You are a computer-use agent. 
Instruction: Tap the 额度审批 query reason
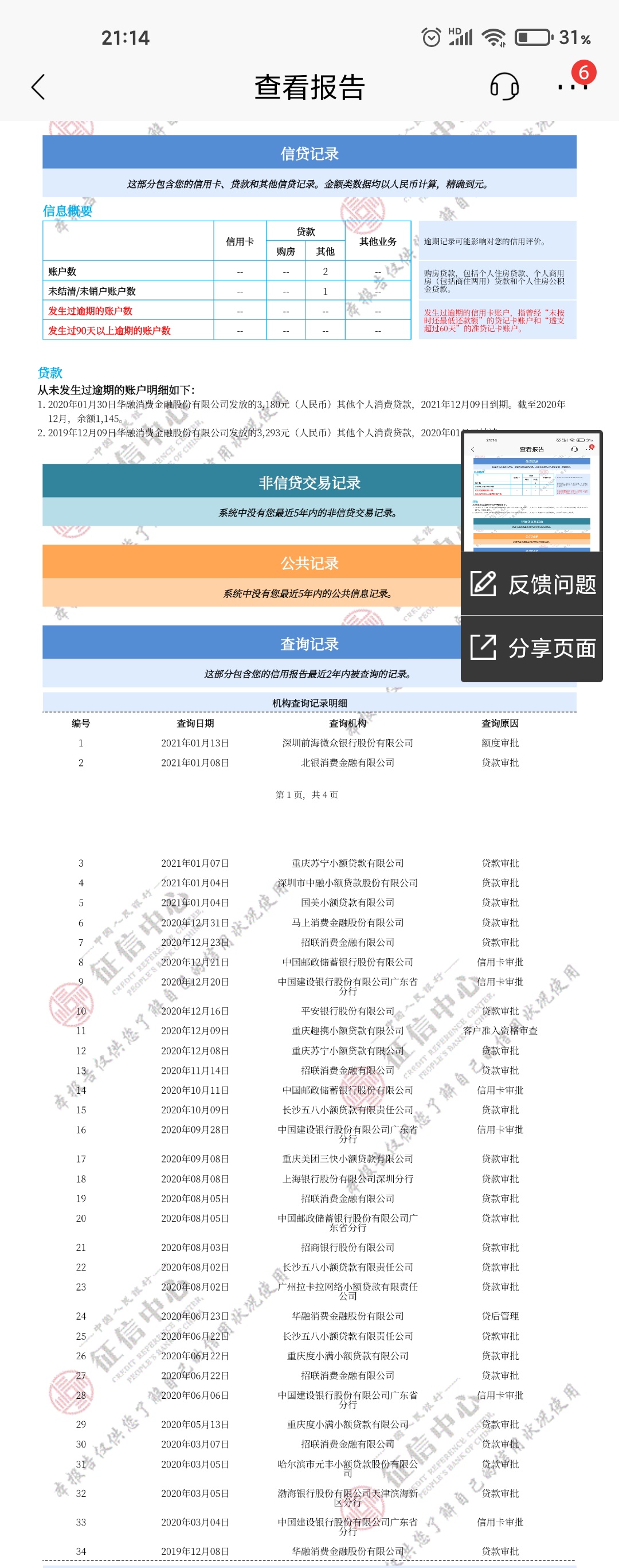[x=500, y=742]
